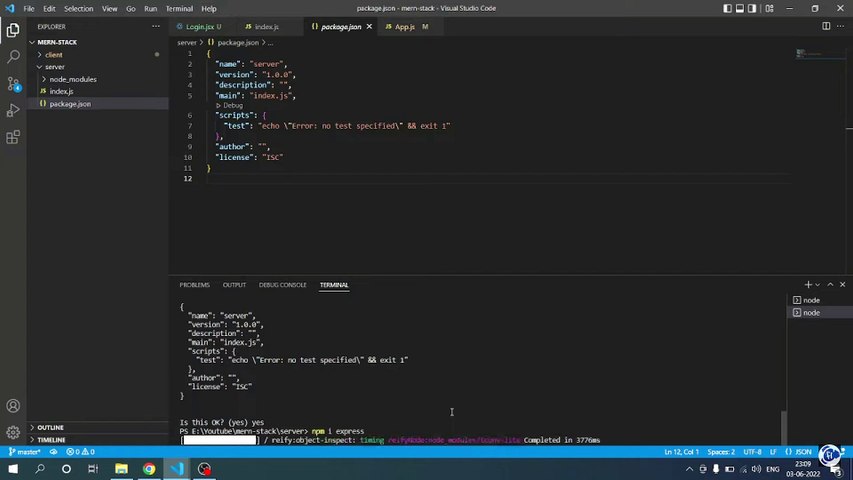Screen dimensions: 853x480
Task: Open the Go menu
Action: click(x=131, y=9)
